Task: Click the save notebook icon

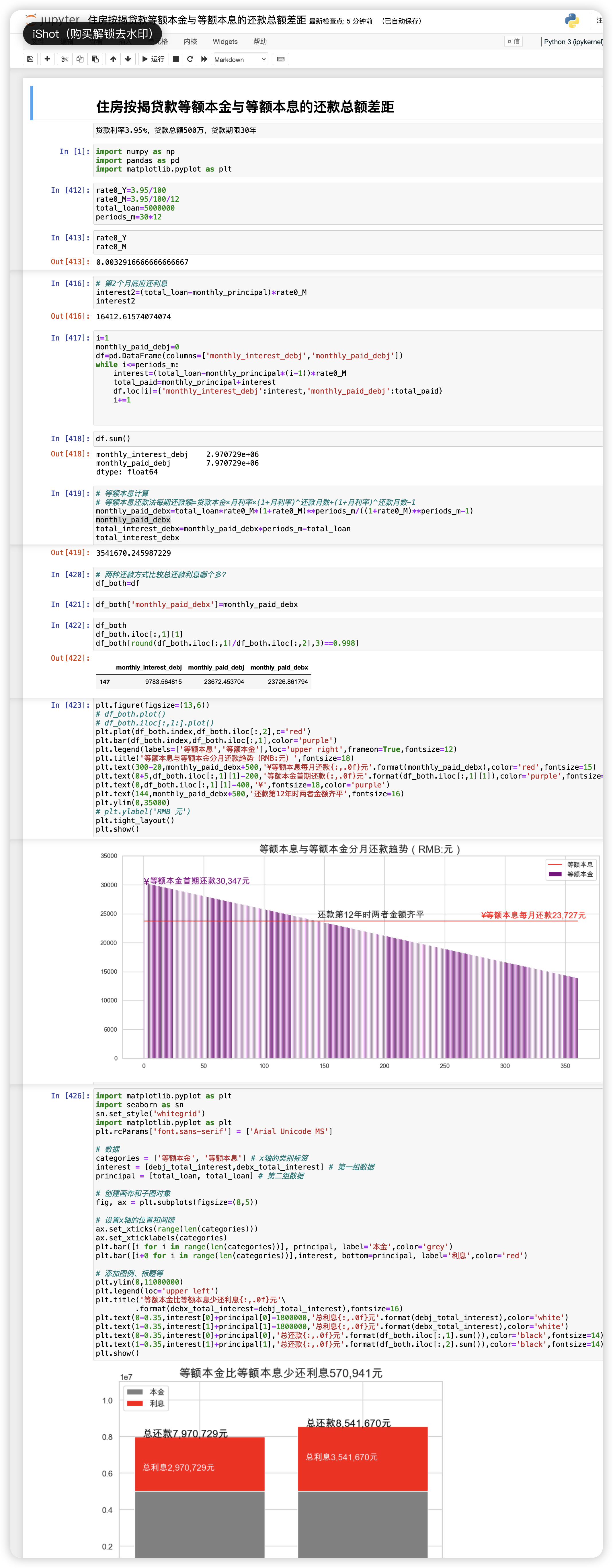Action: (x=30, y=59)
